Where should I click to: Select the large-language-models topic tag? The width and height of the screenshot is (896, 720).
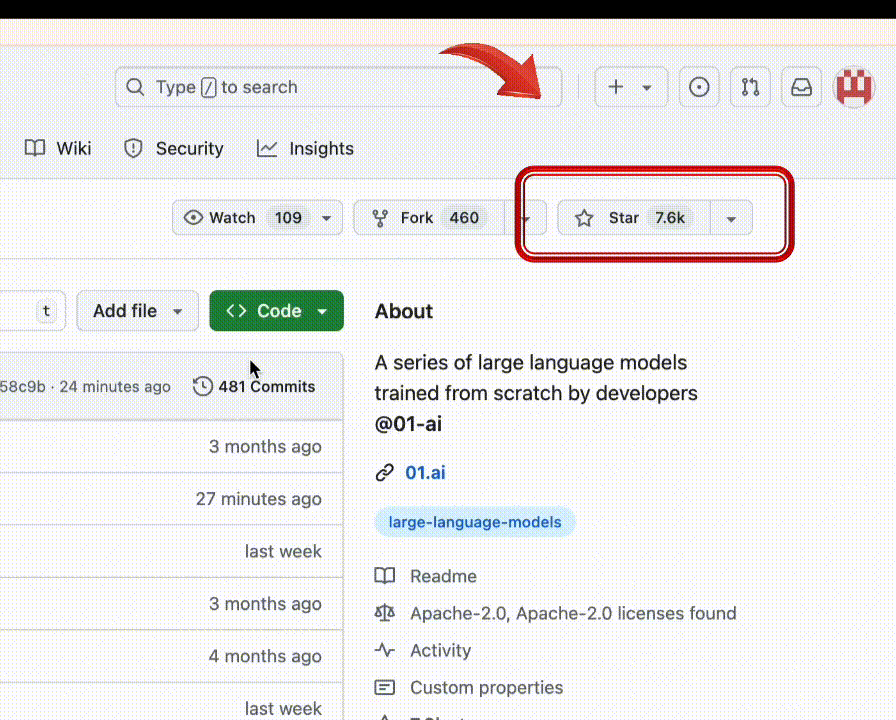475,522
